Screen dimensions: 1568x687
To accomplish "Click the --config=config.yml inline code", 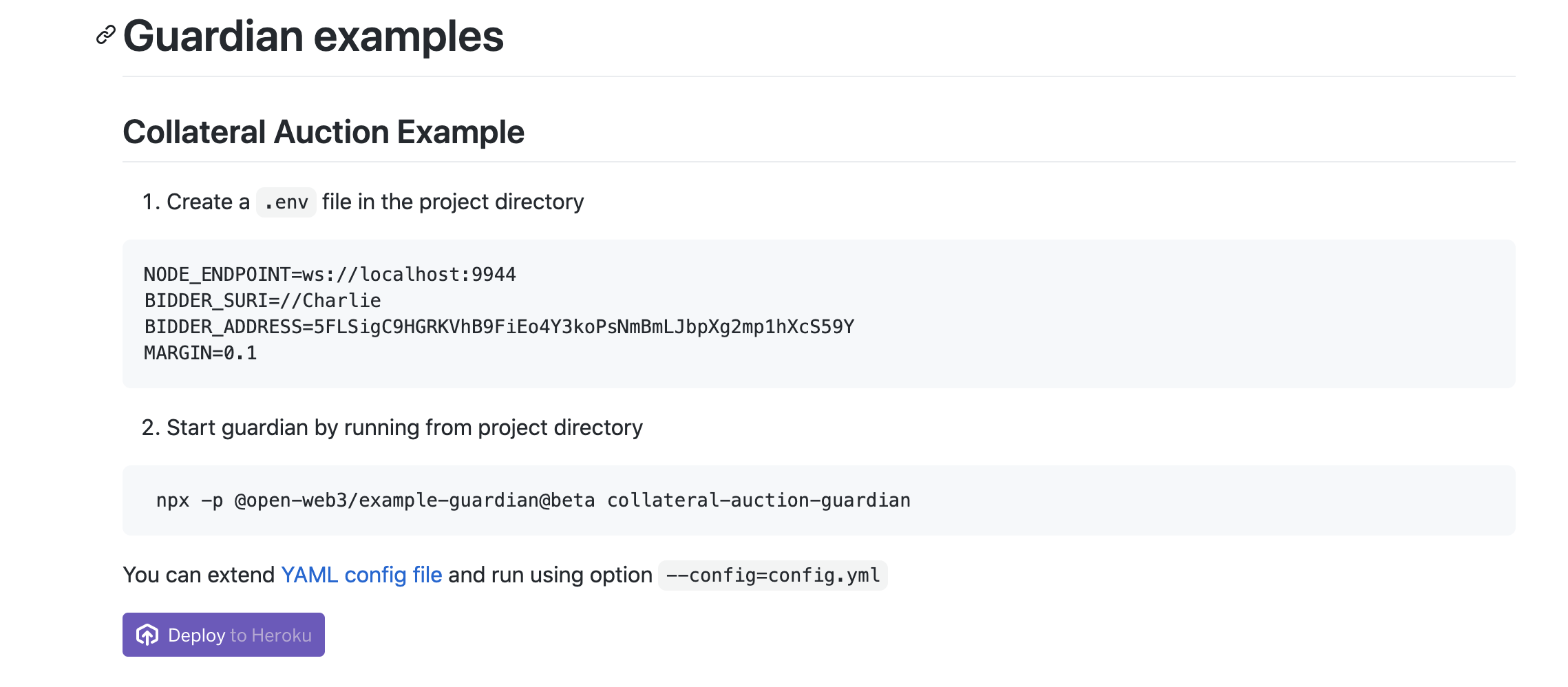I will pos(773,575).
